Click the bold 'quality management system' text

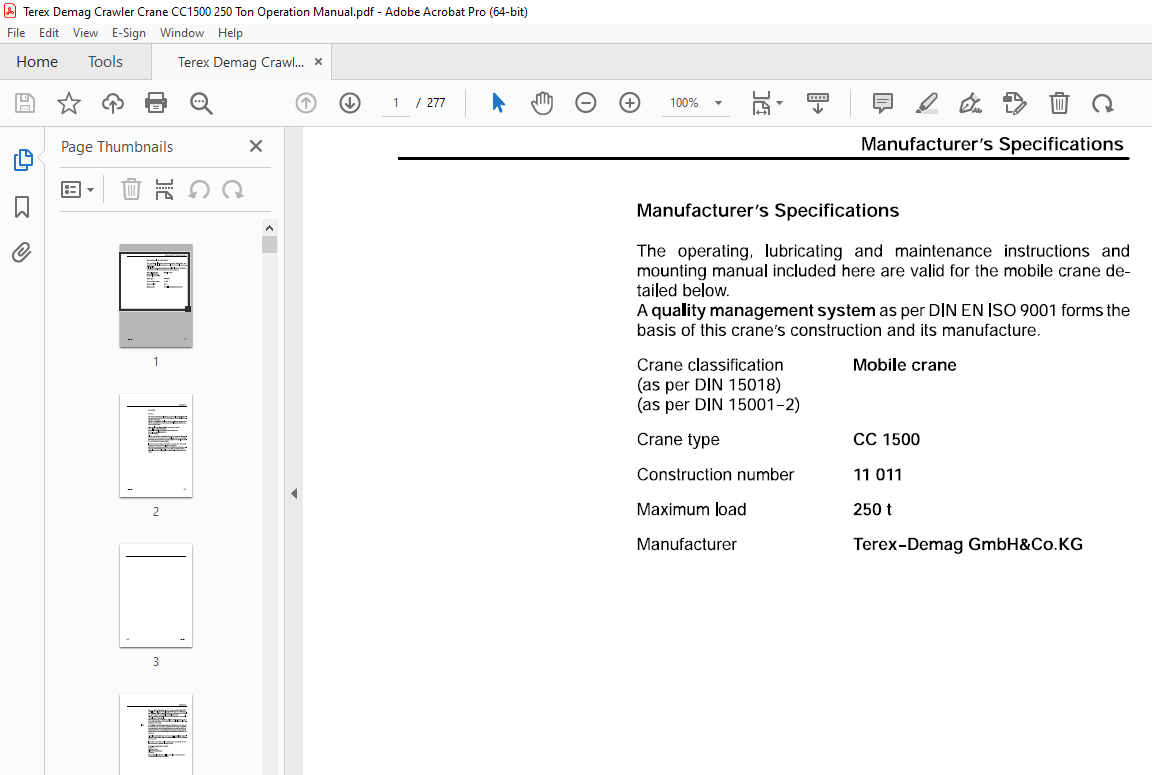763,310
